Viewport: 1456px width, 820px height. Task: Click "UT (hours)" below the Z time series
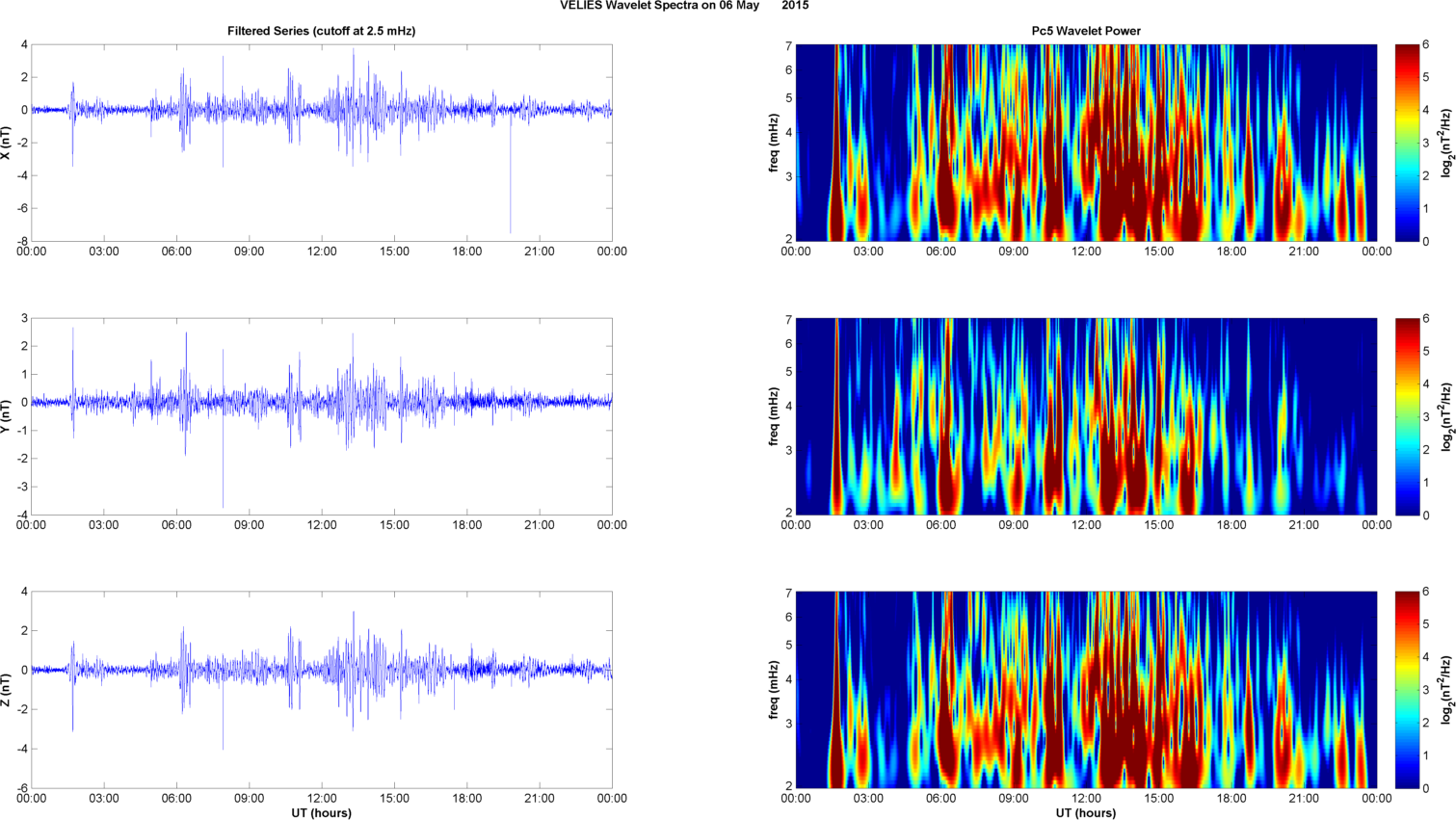322,813
